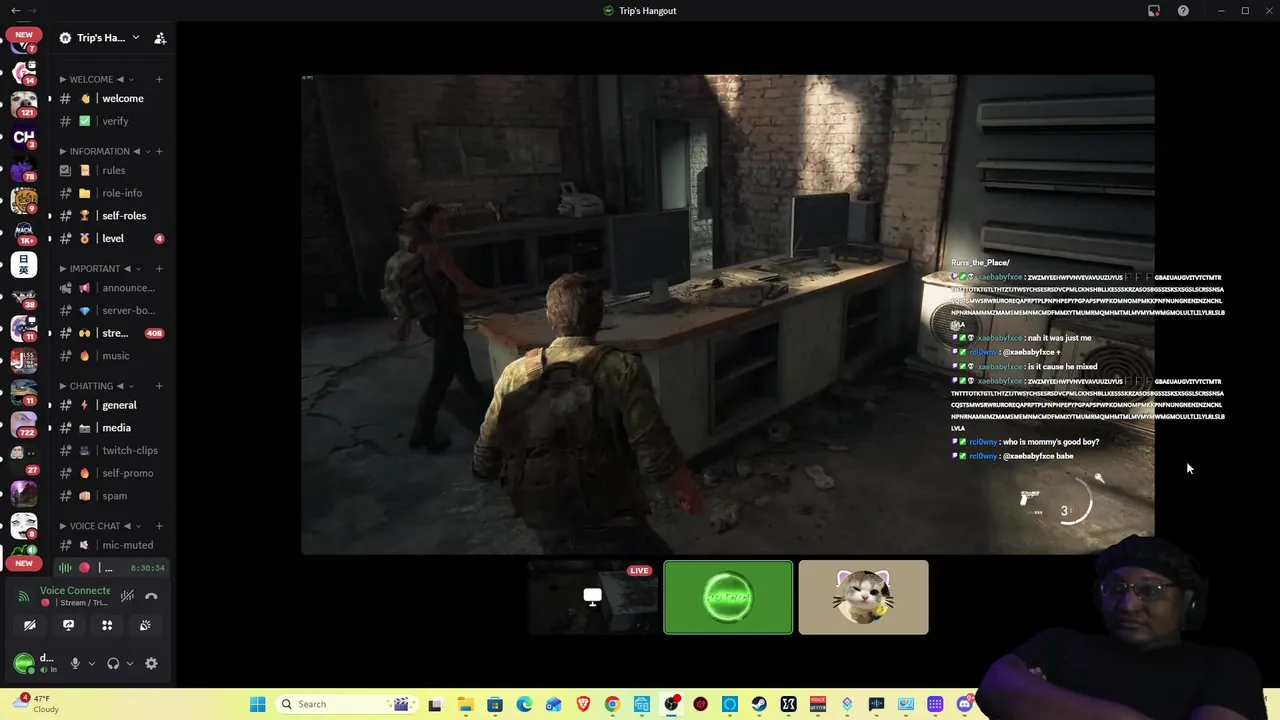Open the screen share button in voice panel
Screen dimensions: 1280x720
point(68,625)
